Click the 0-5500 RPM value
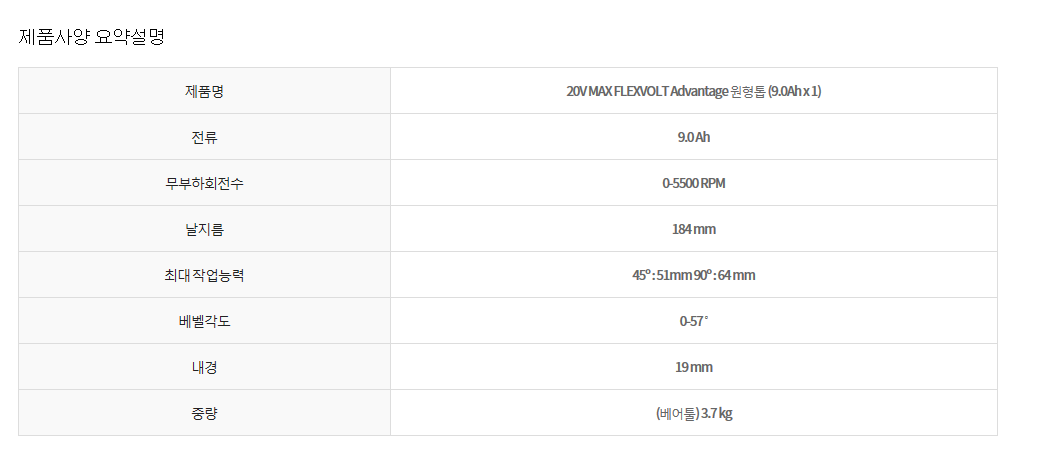This screenshot has height=464, width=1042. pyautogui.click(x=693, y=183)
